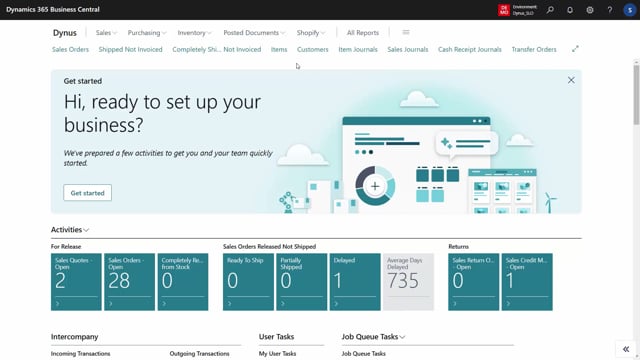Open the Completely Reserved from Stock tile

pyautogui.click(x=183, y=282)
